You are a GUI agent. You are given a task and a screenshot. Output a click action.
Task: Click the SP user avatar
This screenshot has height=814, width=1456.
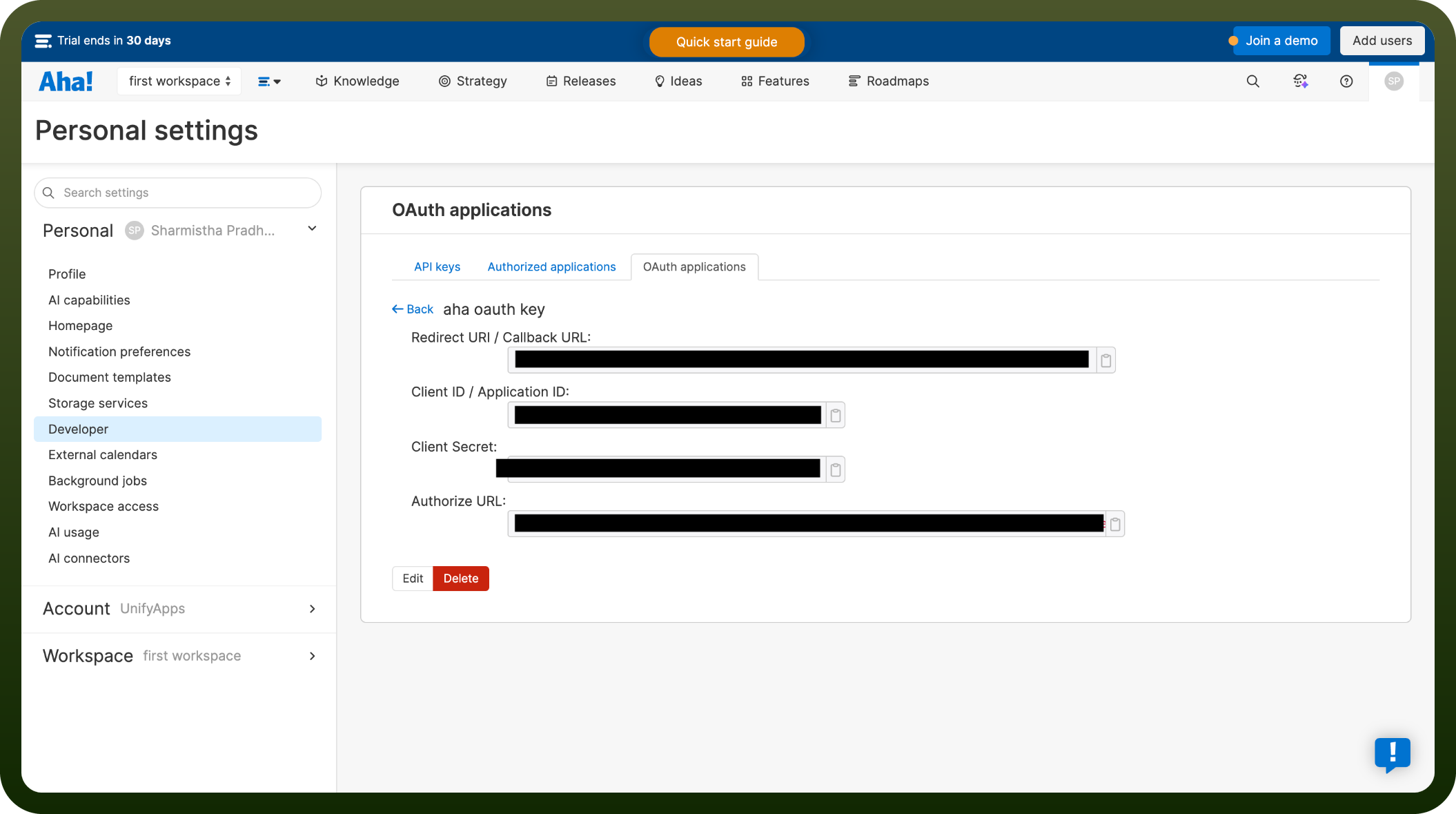click(x=1393, y=81)
